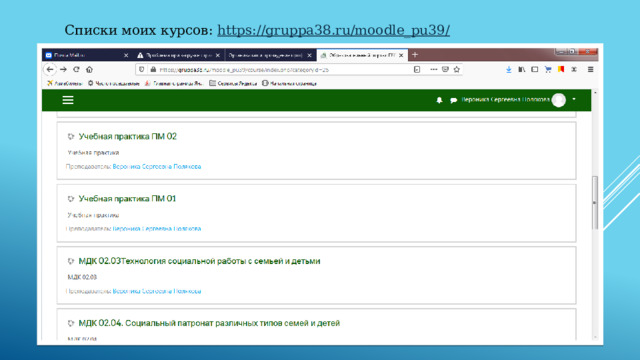
Task: Open the library icon in browser toolbar
Action: [x=522, y=69]
